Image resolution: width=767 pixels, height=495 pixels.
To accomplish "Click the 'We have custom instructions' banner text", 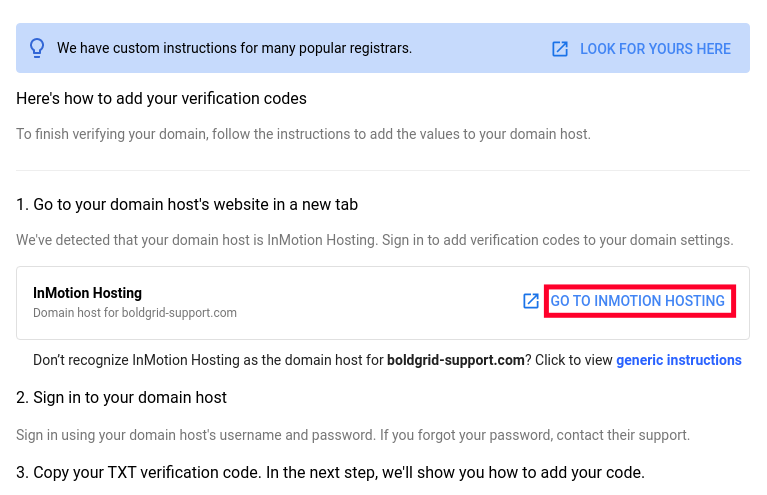I will point(234,48).
